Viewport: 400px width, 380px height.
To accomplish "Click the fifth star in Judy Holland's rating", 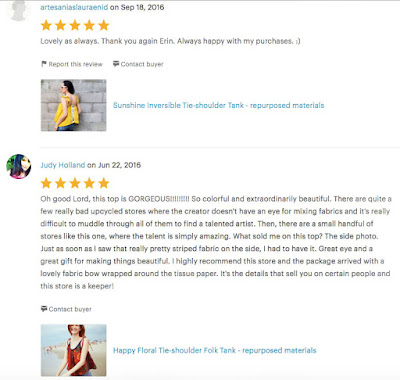I will 104,183.
